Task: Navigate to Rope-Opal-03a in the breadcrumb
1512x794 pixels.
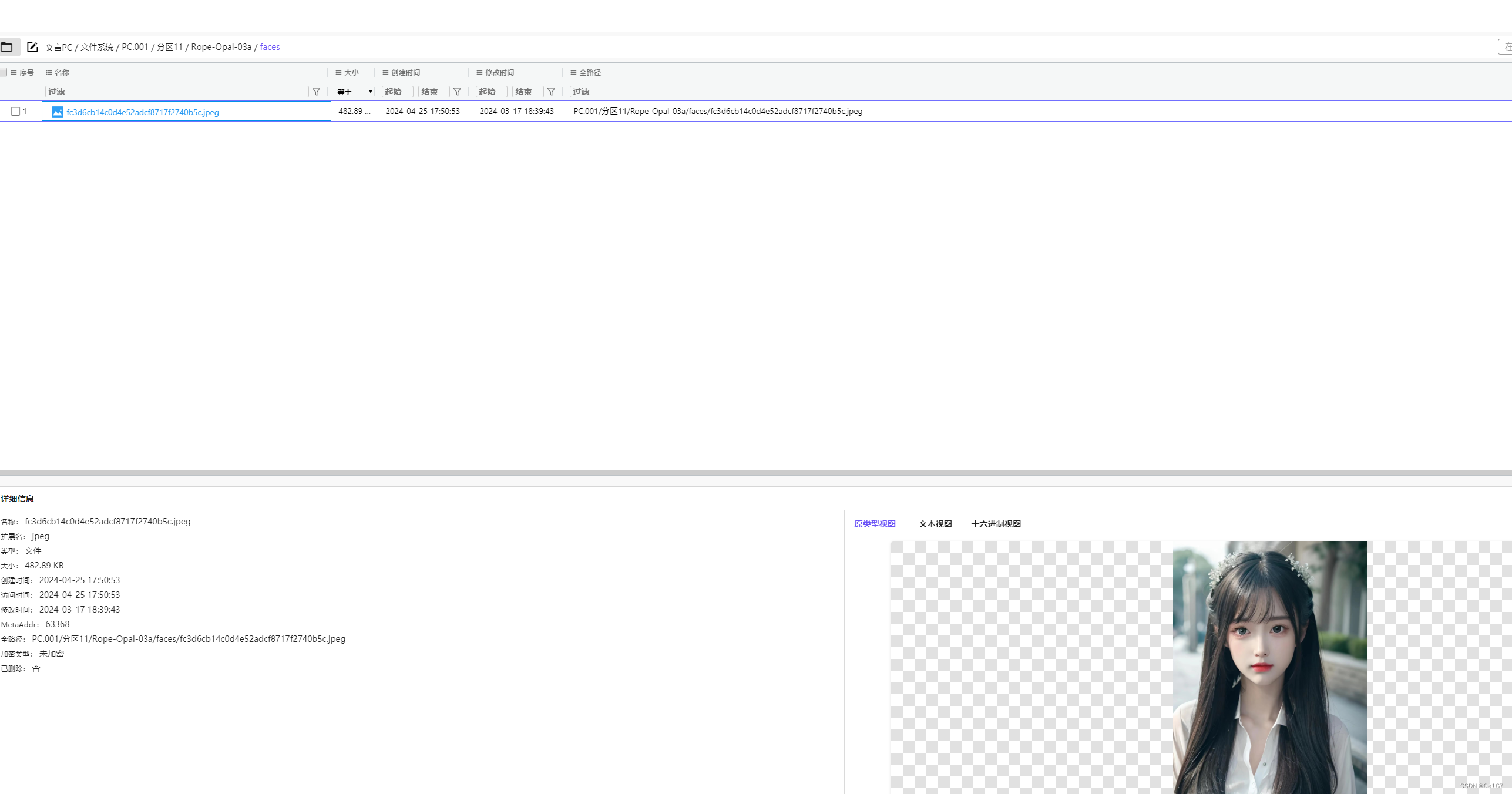Action: point(221,47)
